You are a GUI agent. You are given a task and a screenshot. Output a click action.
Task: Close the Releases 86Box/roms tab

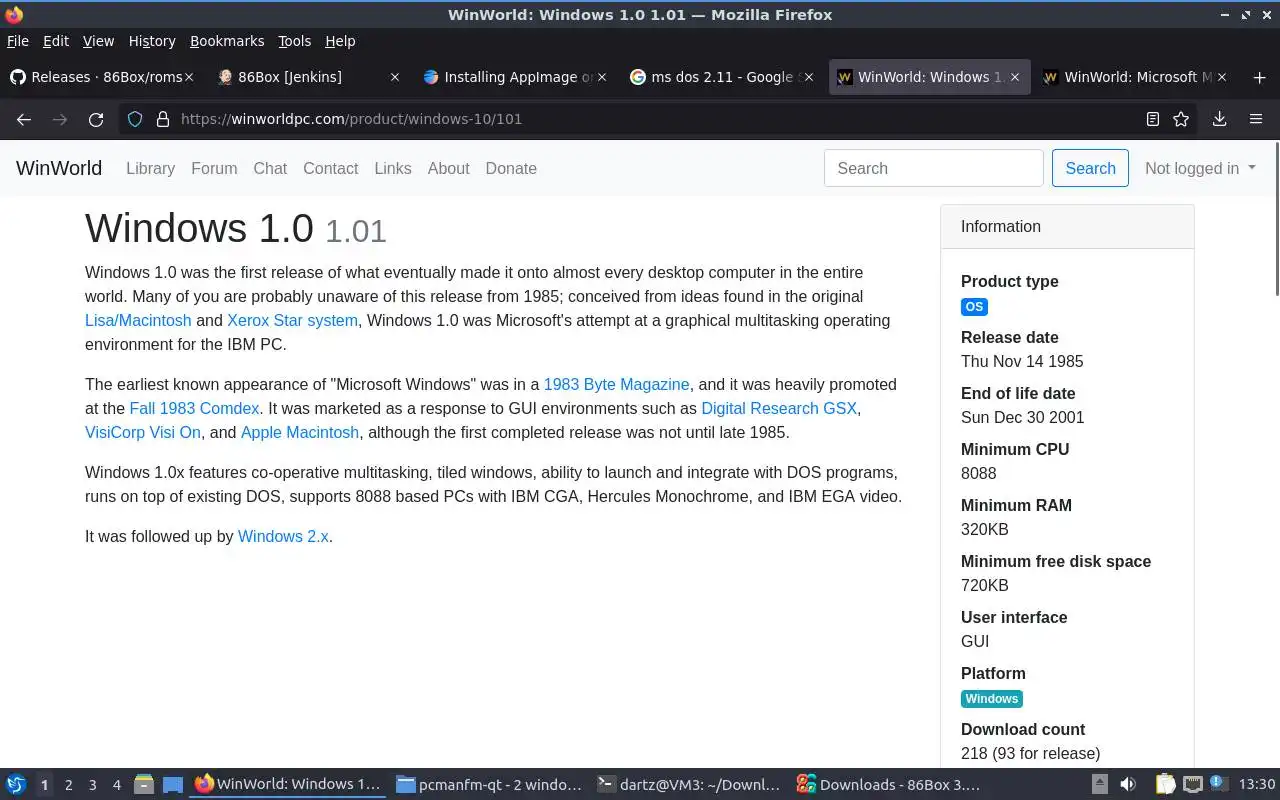coord(189,77)
